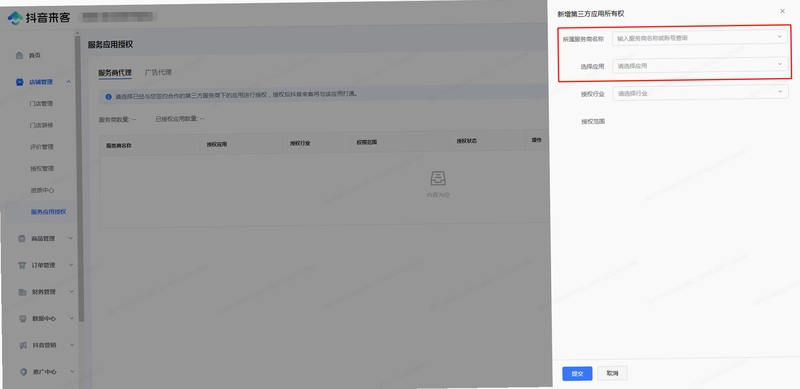Viewport: 800px width, 389px height.
Task: Click the 店铺管理 store icon
Action: [x=19, y=82]
